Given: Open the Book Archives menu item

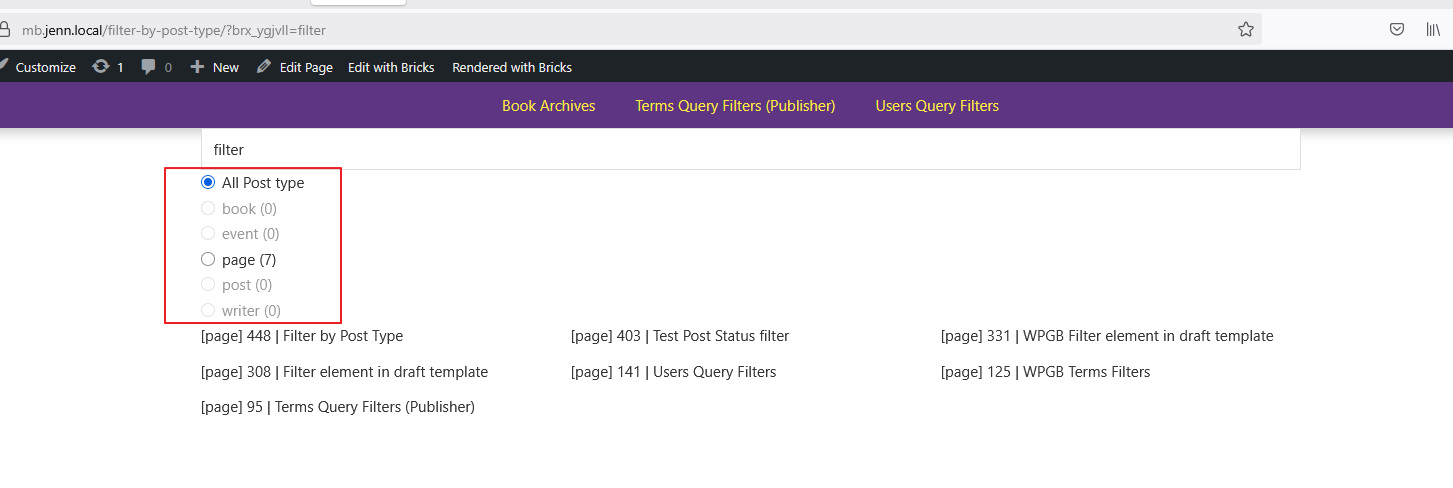Looking at the screenshot, I should pos(548,106).
